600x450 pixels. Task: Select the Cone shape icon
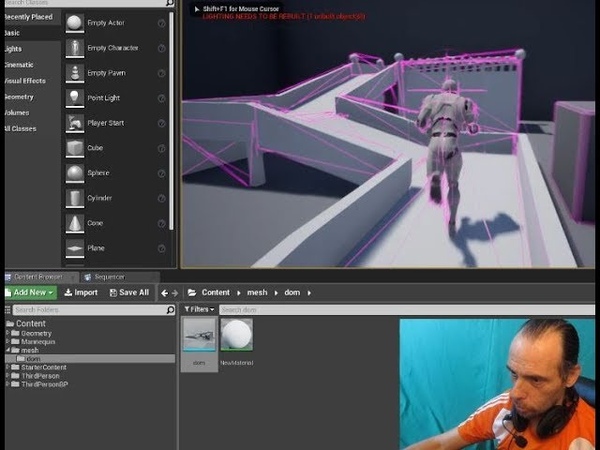click(x=75, y=223)
